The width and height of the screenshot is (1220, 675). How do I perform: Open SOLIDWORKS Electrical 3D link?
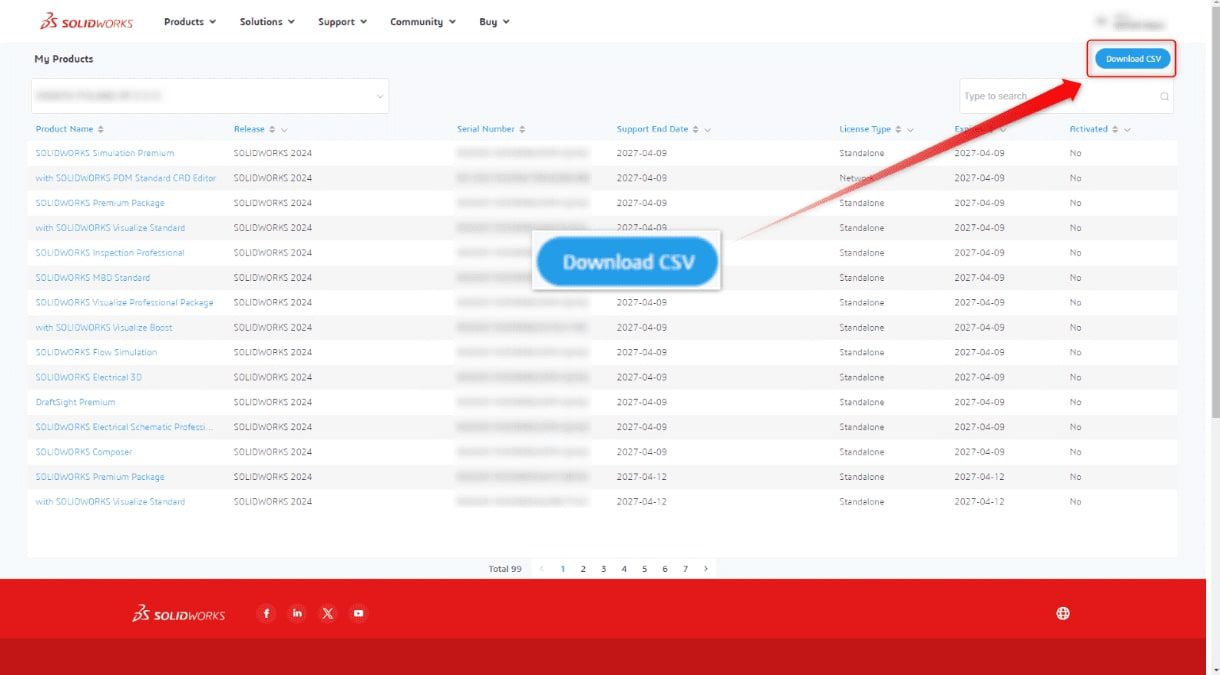pos(89,378)
